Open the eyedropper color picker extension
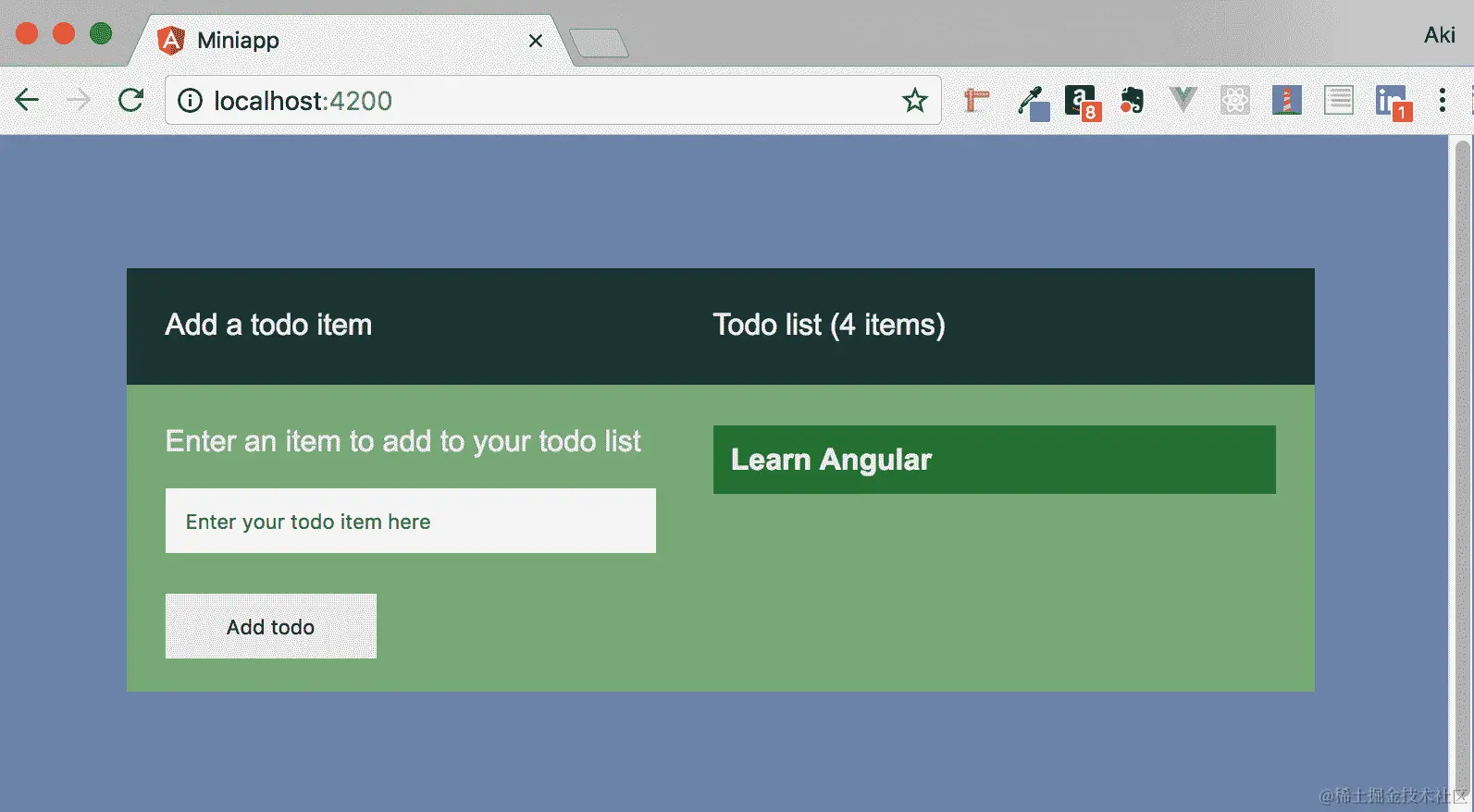The height and width of the screenshot is (812, 1474). click(x=1033, y=102)
